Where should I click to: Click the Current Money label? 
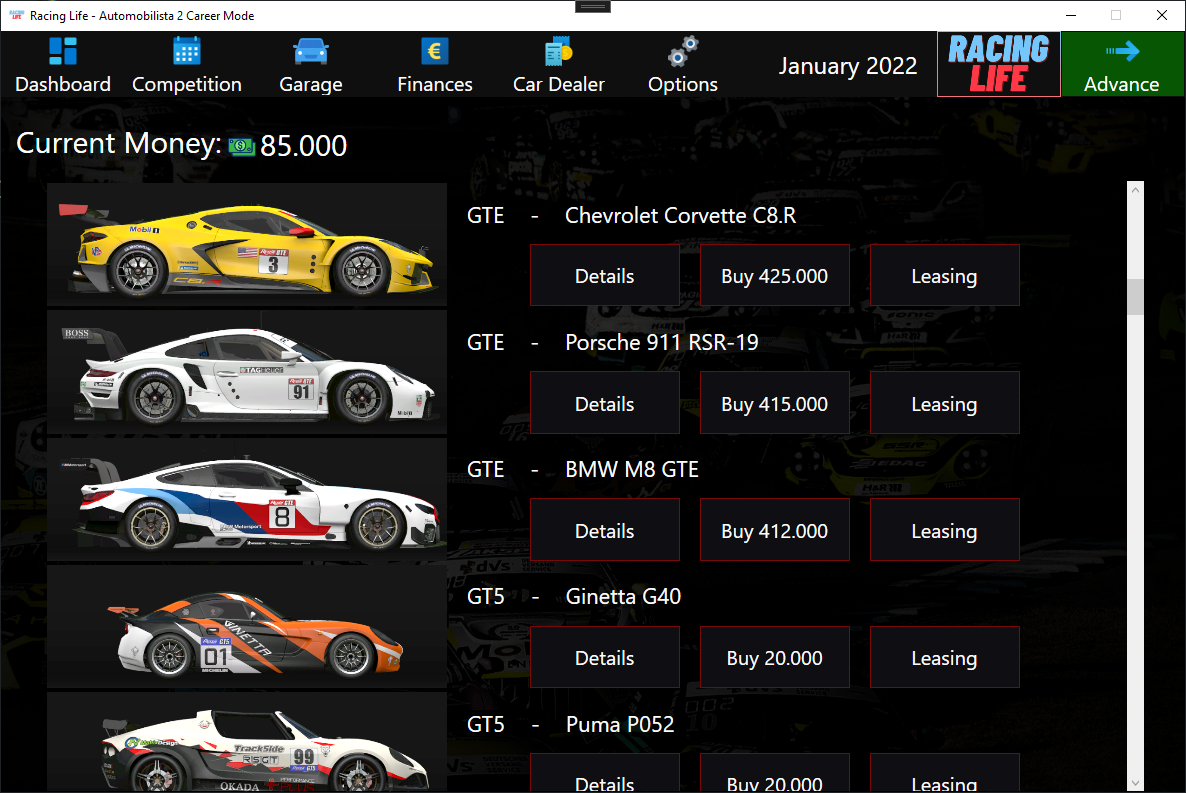119,144
